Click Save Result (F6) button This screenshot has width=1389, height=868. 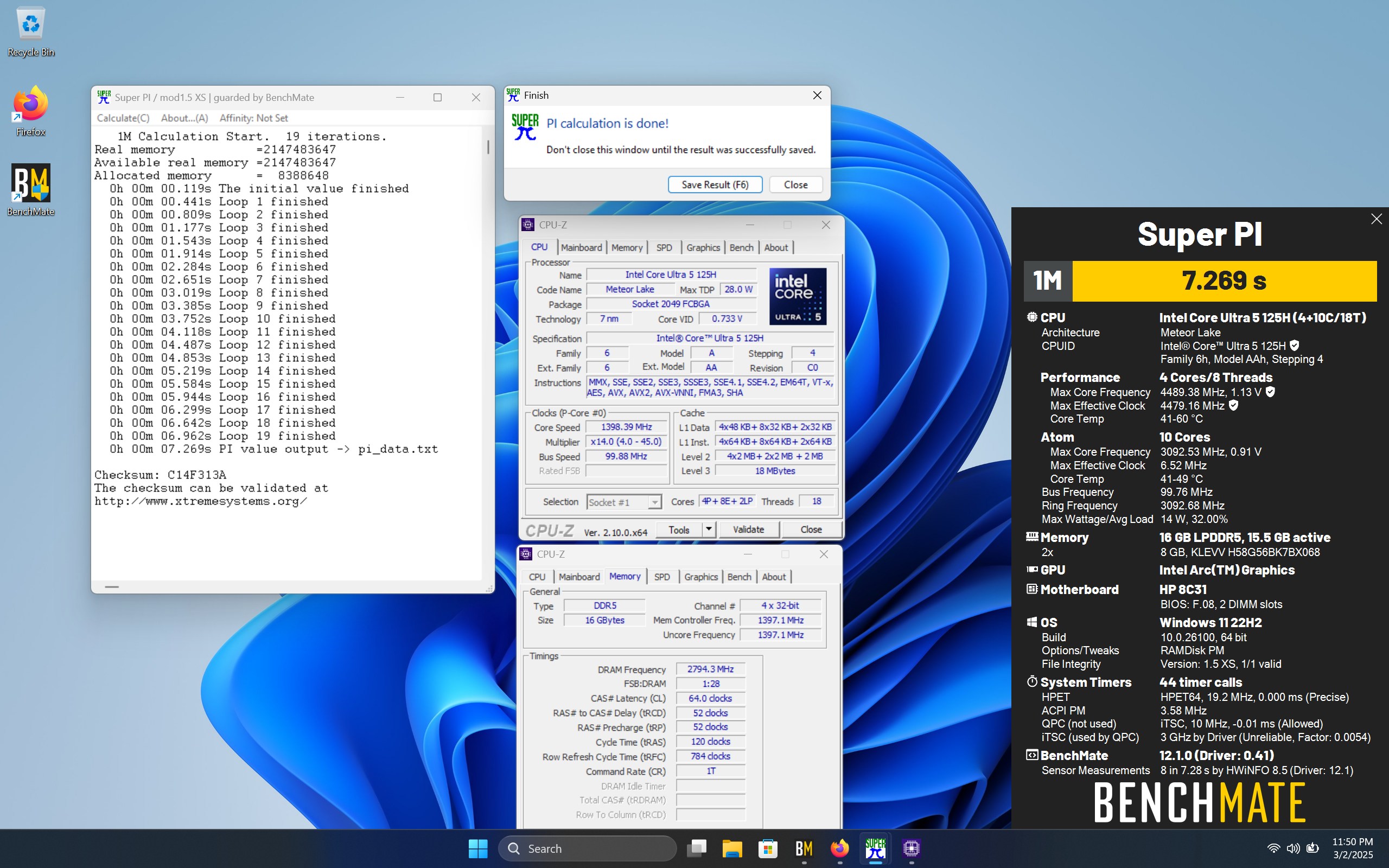[715, 185]
